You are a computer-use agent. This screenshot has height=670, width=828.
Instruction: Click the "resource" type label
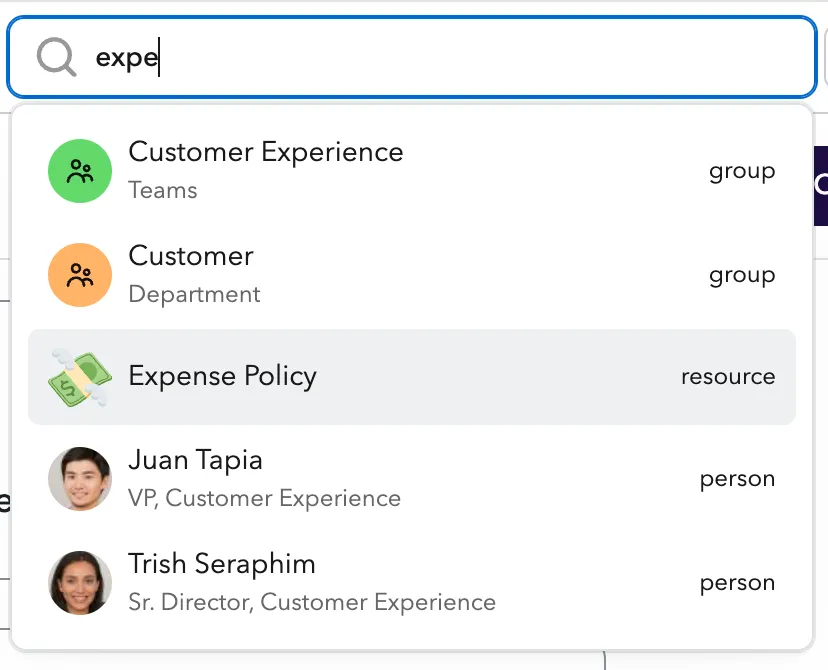[x=728, y=377]
